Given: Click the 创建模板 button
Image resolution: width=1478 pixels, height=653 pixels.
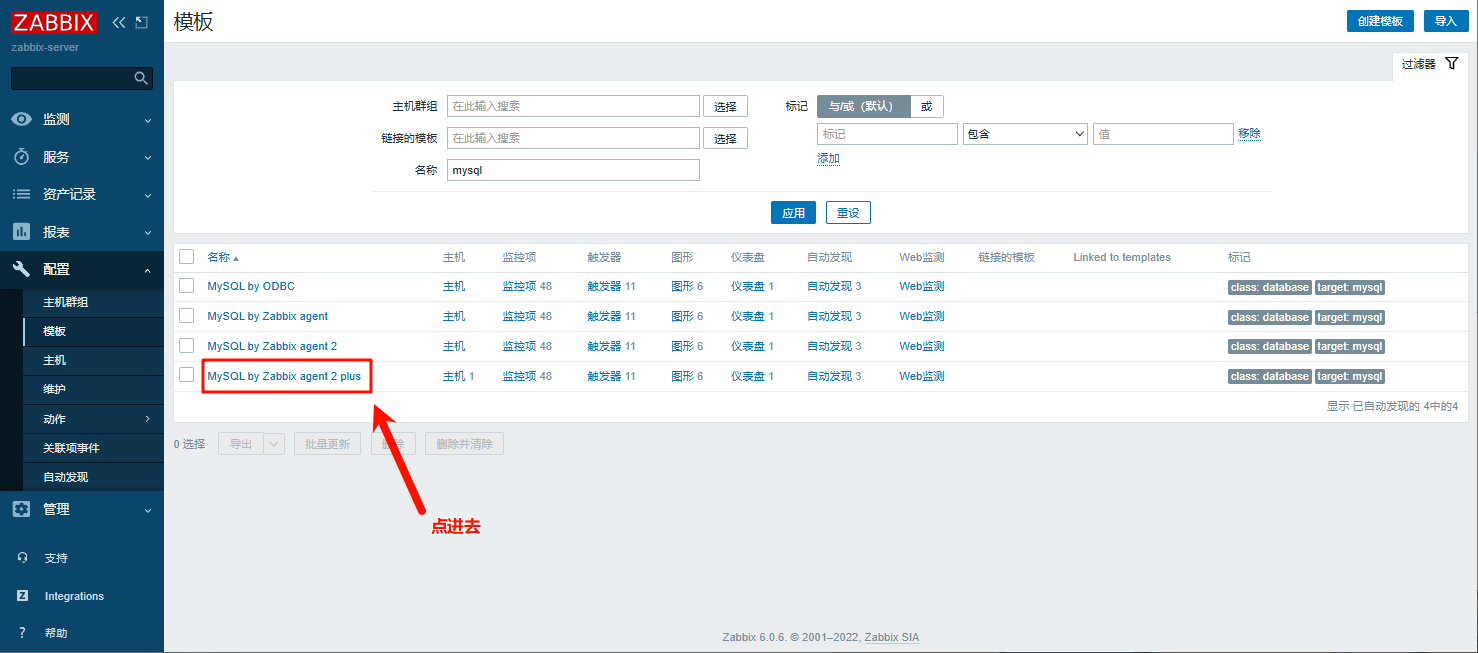Looking at the screenshot, I should click(1381, 21).
